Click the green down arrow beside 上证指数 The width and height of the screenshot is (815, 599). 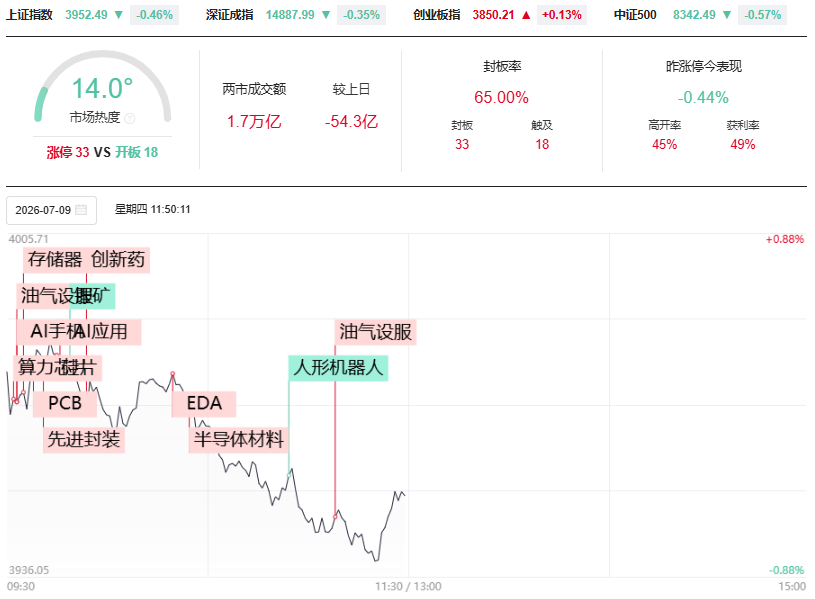click(x=119, y=15)
